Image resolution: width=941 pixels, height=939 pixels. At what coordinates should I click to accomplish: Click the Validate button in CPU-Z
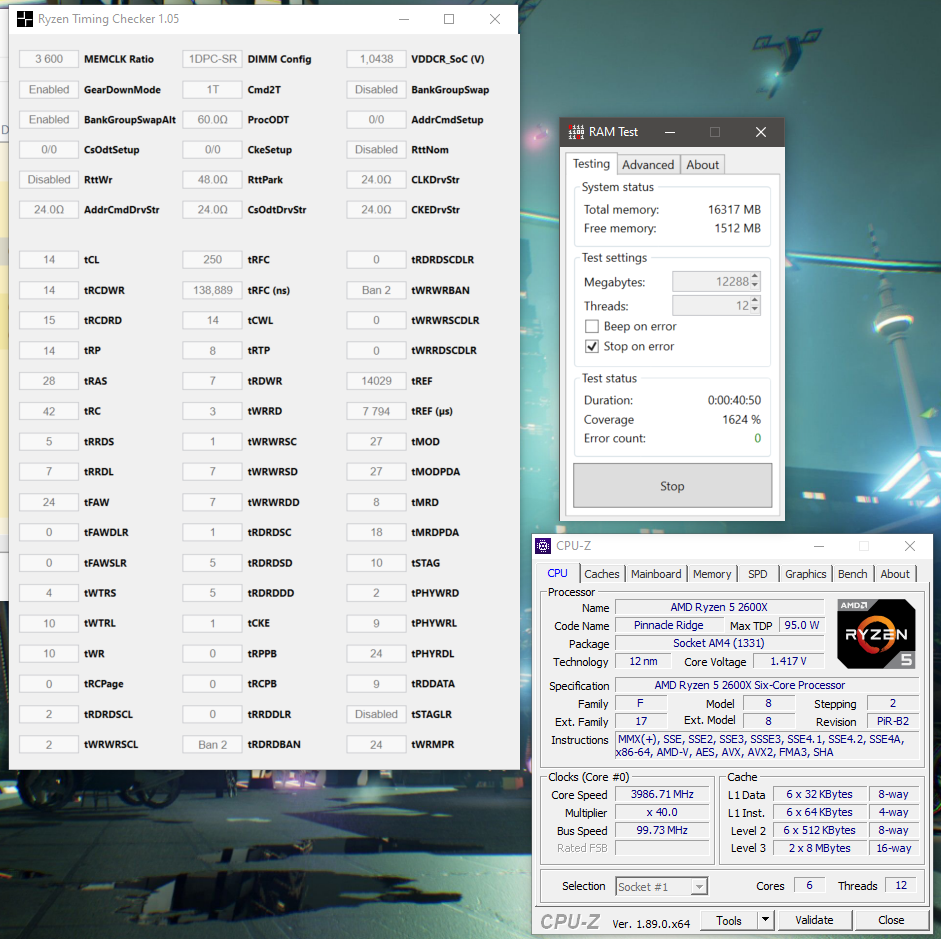coord(814,920)
